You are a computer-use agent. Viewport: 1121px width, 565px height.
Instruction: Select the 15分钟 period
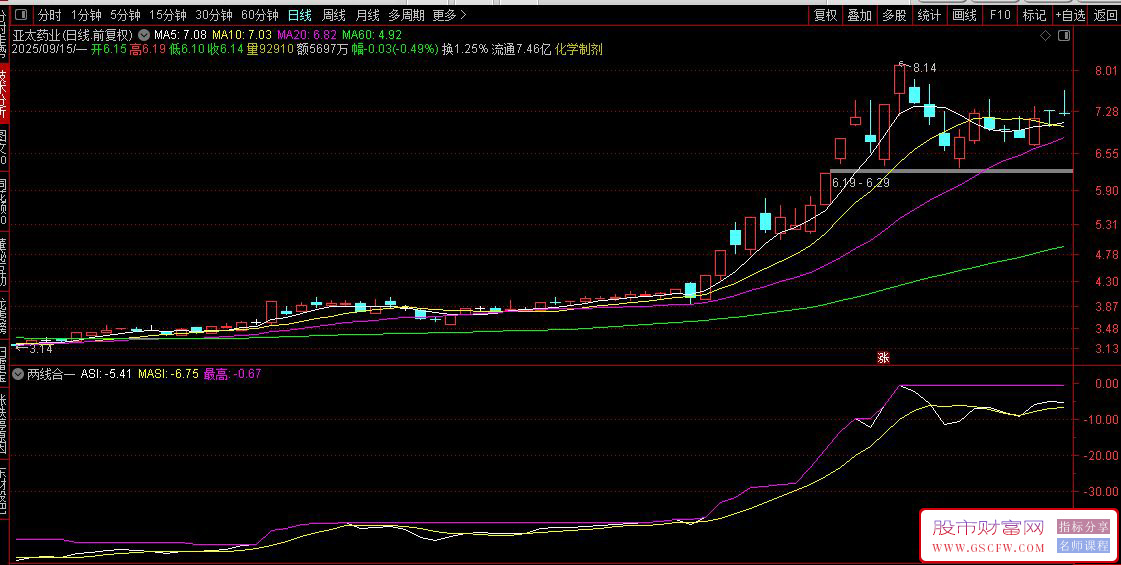tap(167, 14)
